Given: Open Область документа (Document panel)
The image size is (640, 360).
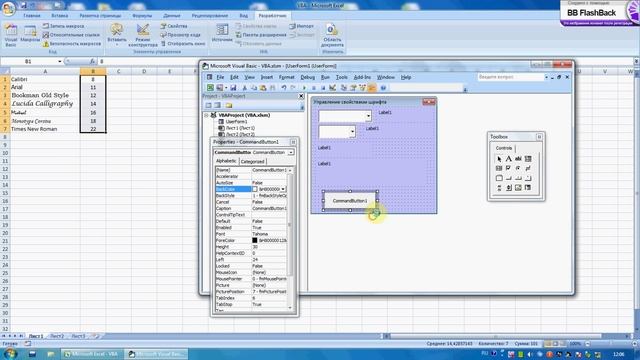Looking at the screenshot, I should point(332,35).
